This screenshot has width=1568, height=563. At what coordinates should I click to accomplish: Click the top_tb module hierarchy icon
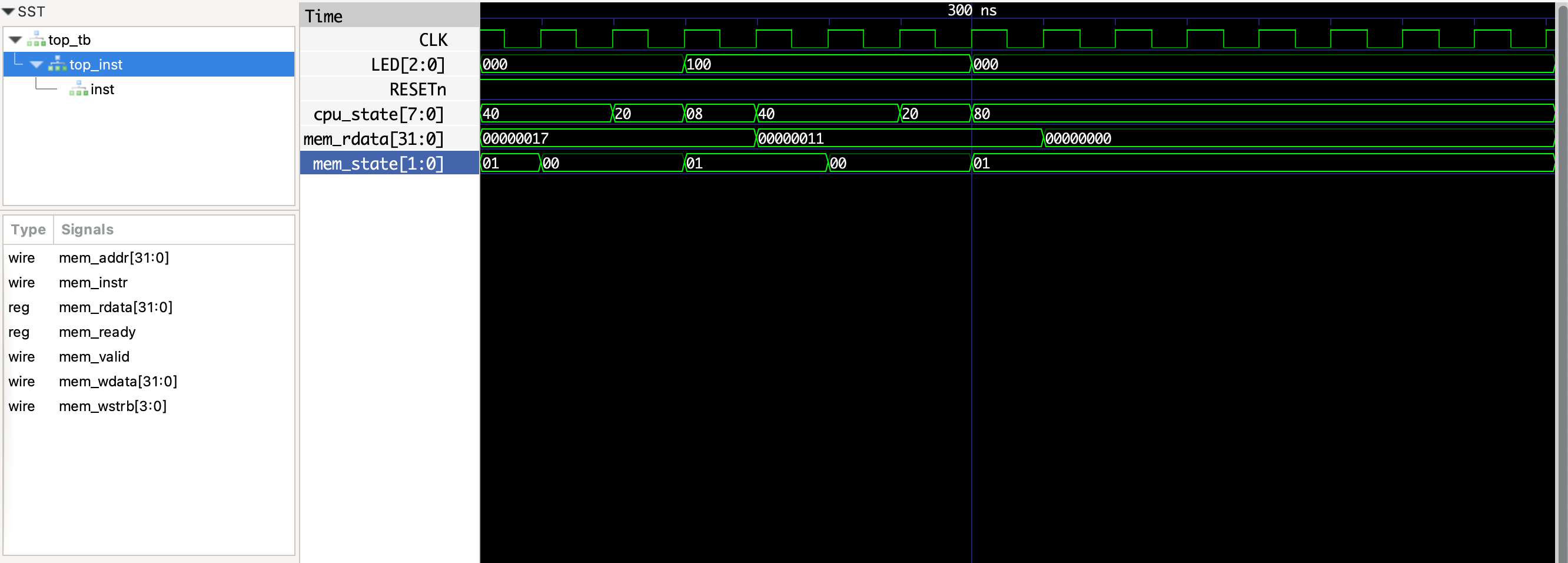click(36, 39)
